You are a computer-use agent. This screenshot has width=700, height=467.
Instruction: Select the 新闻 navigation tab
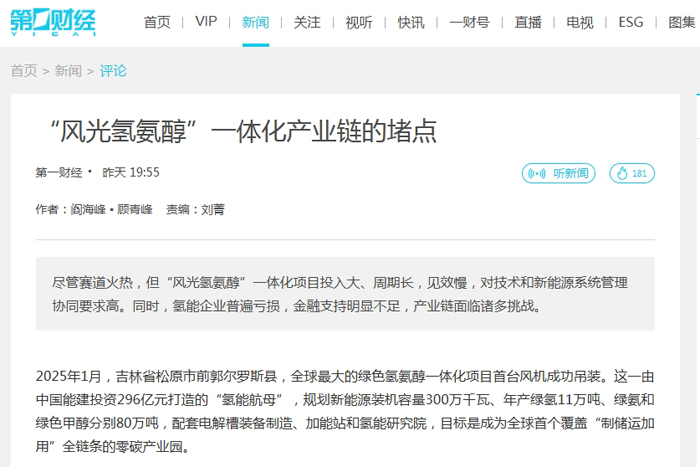pos(256,22)
